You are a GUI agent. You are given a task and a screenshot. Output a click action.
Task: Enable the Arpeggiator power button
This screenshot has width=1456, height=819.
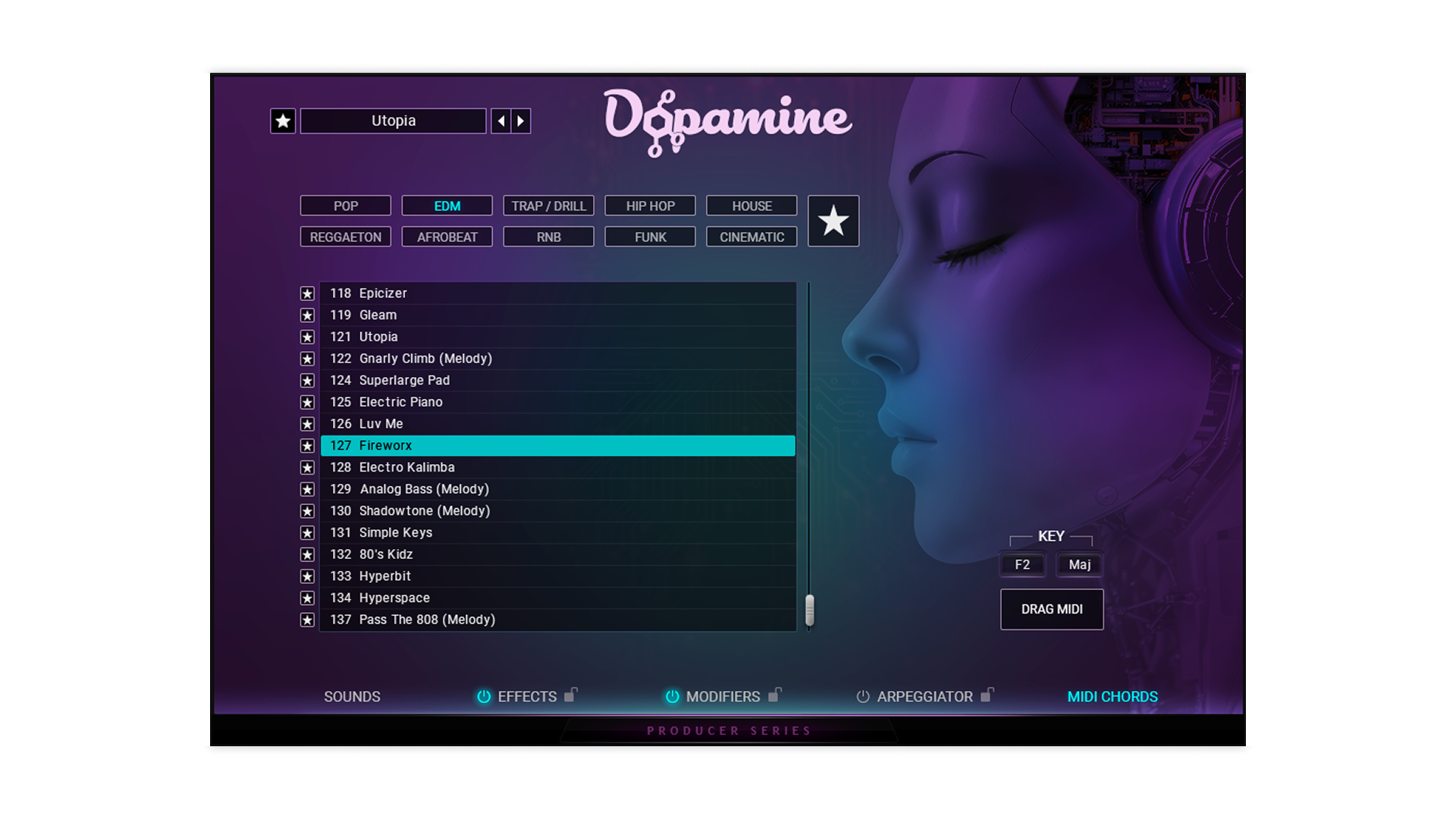pyautogui.click(x=863, y=696)
